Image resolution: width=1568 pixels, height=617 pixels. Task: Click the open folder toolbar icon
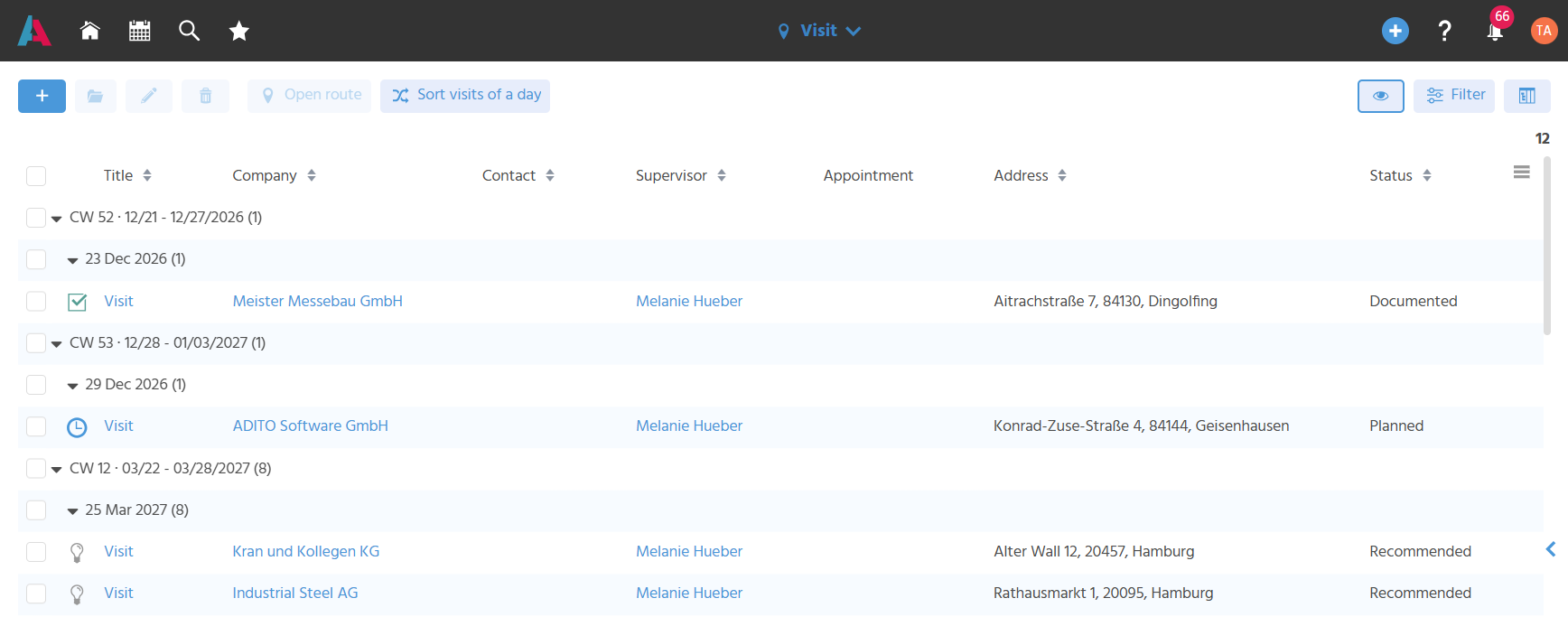click(96, 96)
